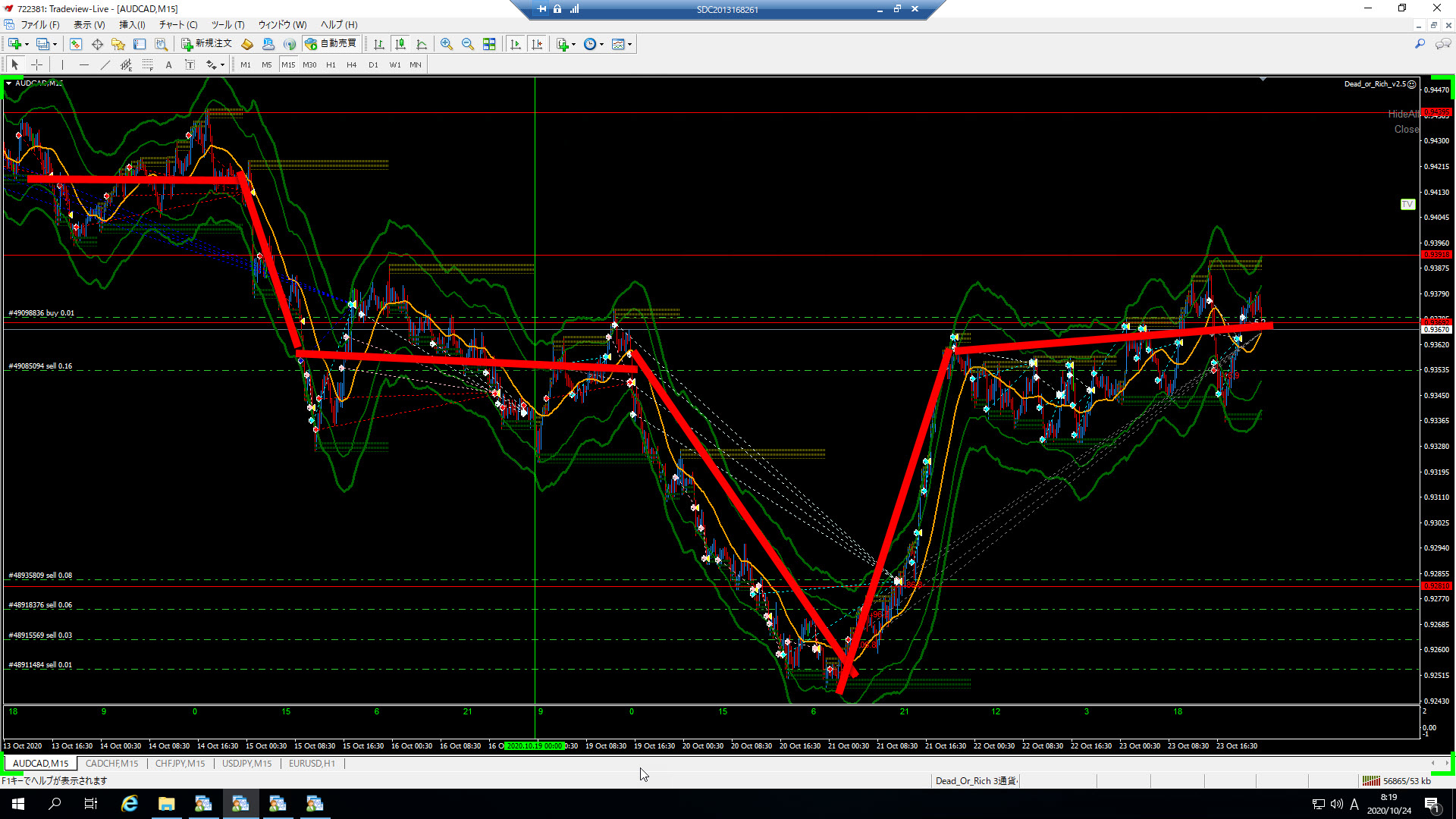Select the crosshair cursor mode
Screen dimensions: 1456x819
[x=36, y=64]
